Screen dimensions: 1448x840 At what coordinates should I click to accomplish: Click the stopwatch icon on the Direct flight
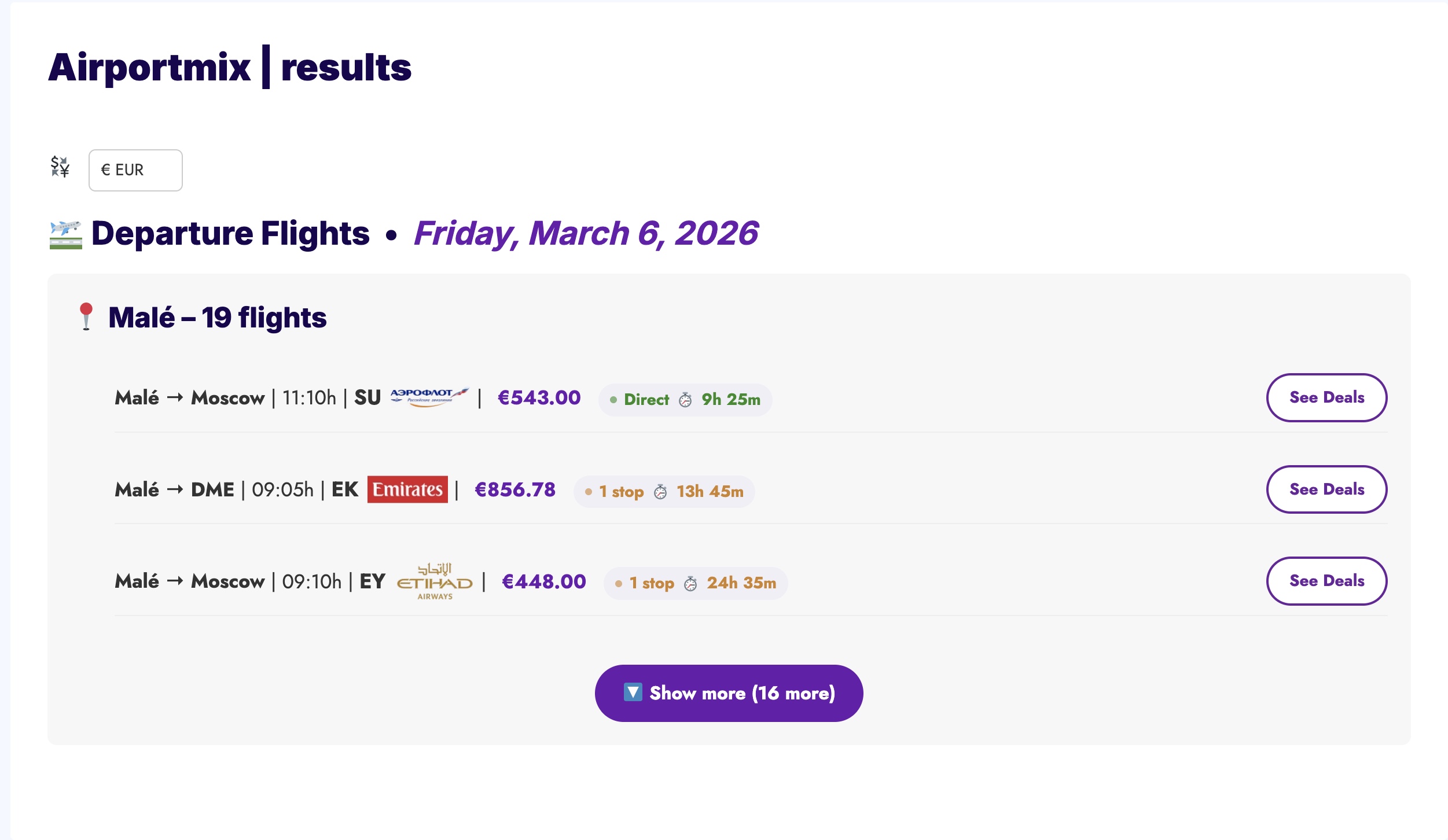[685, 400]
